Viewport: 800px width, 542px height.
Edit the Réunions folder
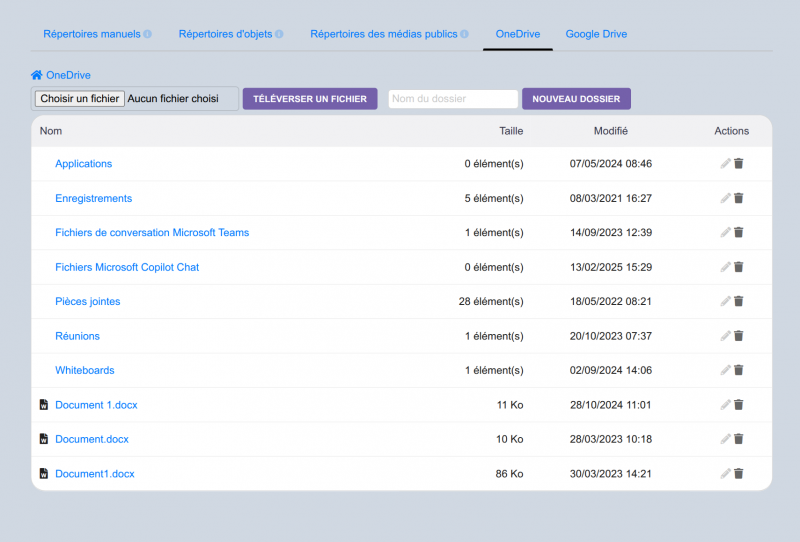pos(725,336)
